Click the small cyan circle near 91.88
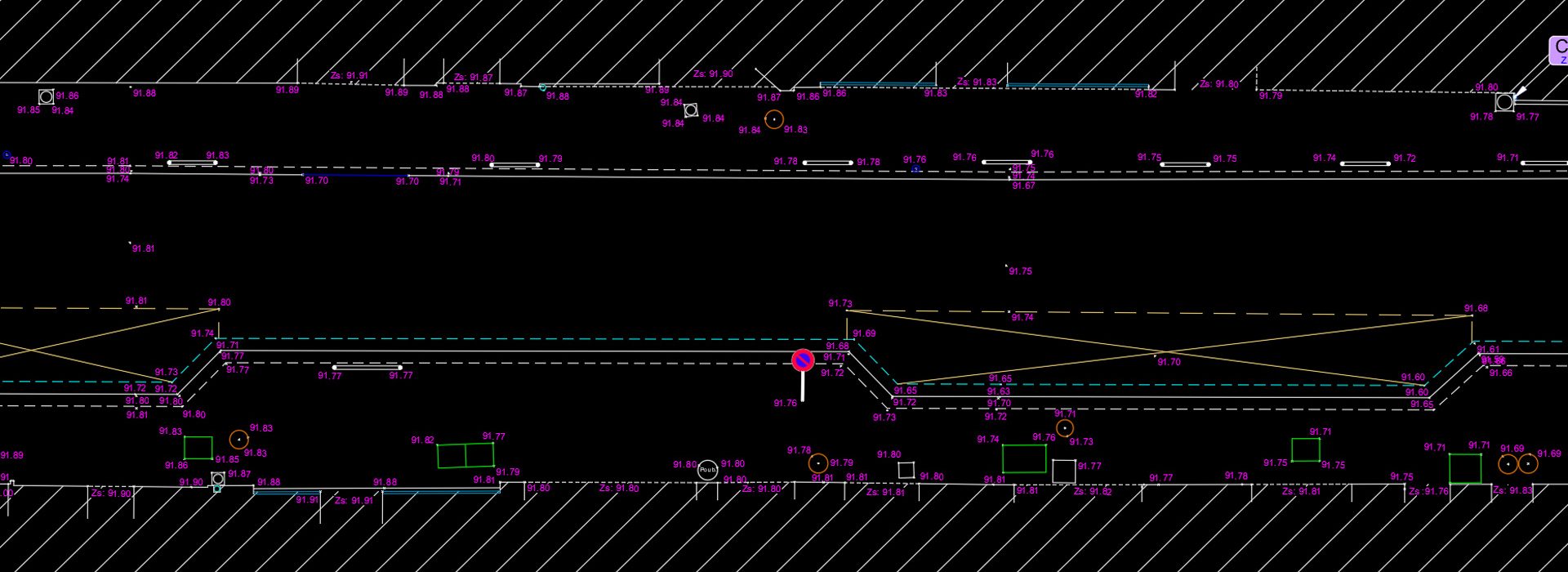The image size is (1568, 572). click(x=542, y=87)
